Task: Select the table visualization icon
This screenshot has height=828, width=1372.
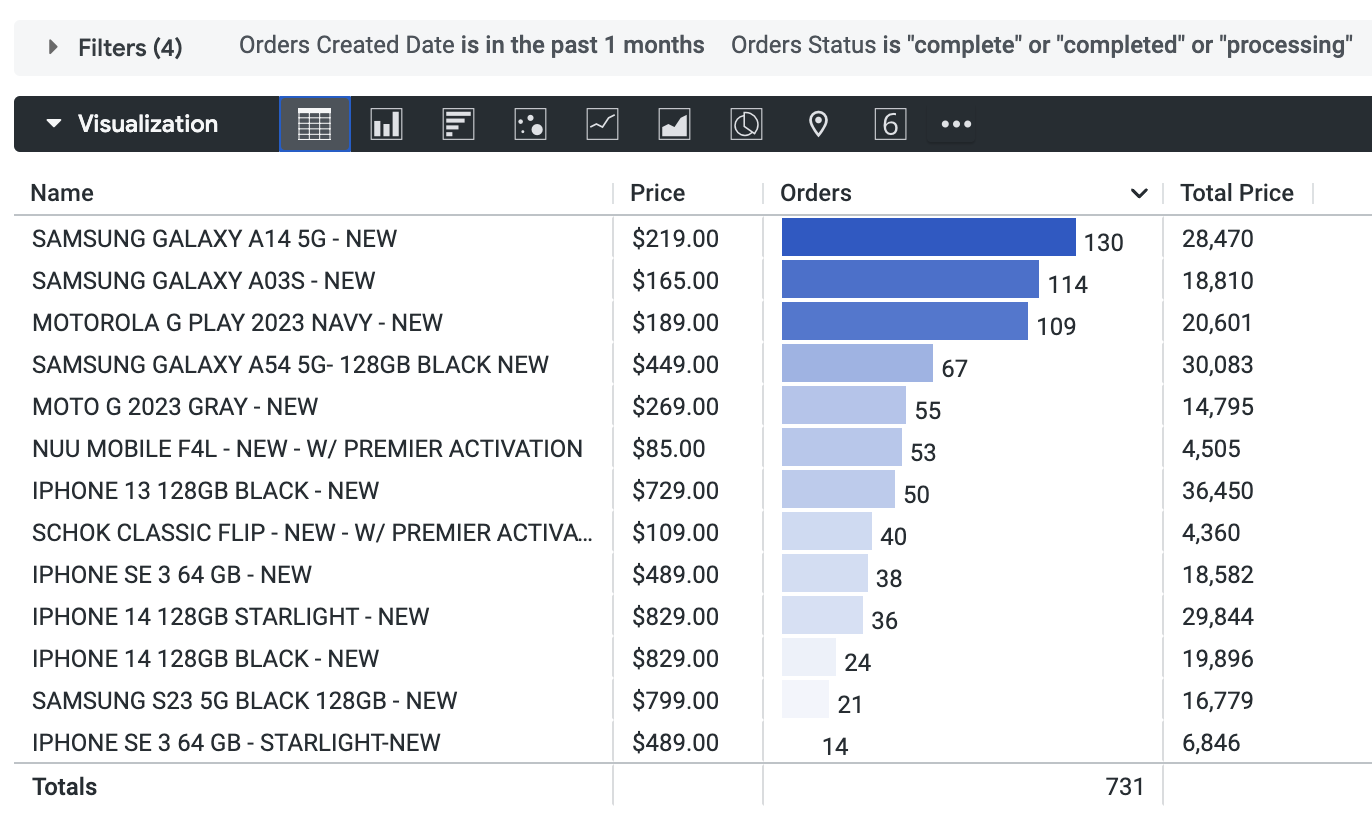Action: coord(315,125)
